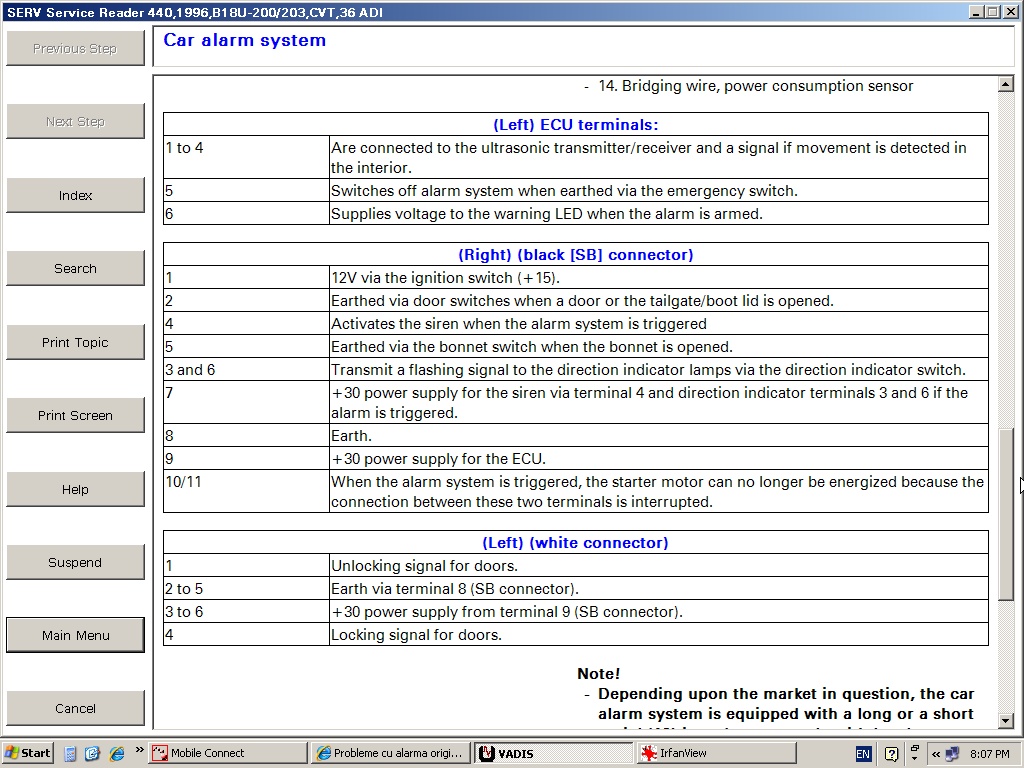Switch to IrfanView taskbar window
This screenshot has height=768, width=1024.
(x=716, y=753)
